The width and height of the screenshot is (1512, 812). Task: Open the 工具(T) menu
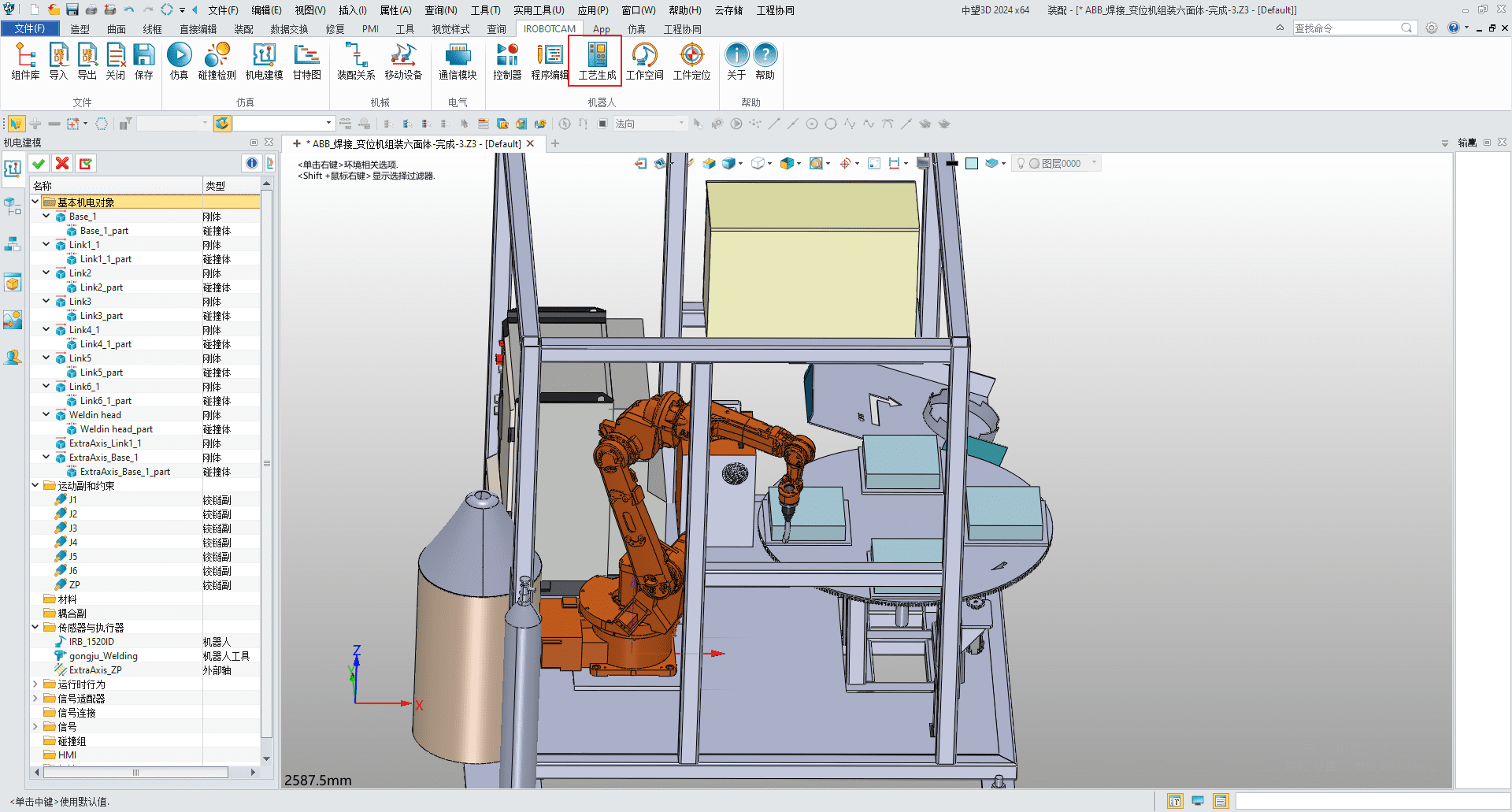485,10
